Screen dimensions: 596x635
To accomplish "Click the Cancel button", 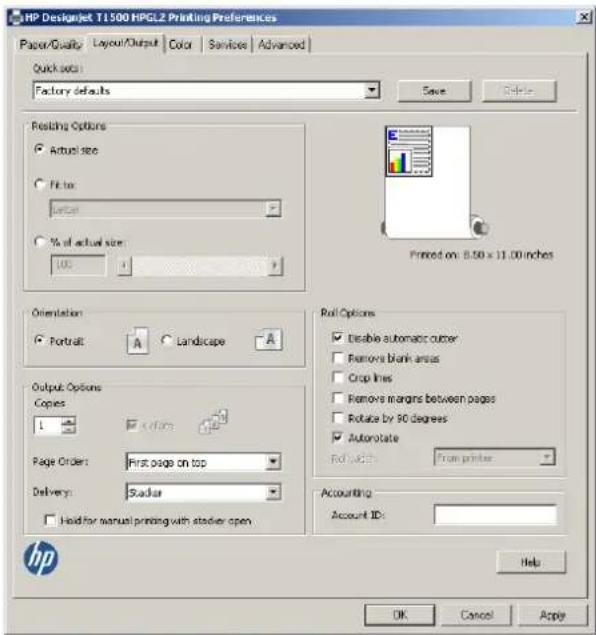I will pos(477,615).
